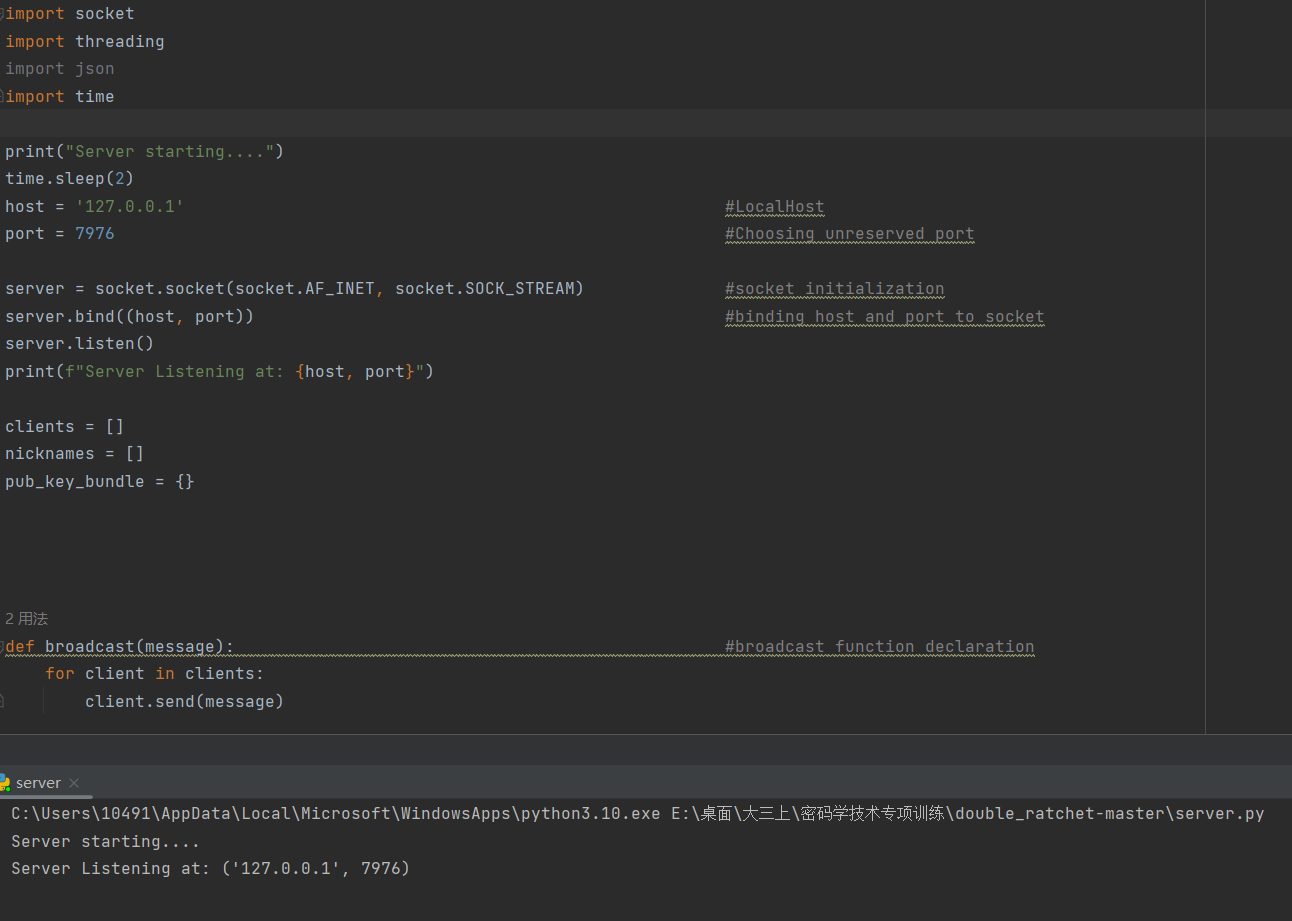Click the 'import socket' line
Screen dimensions: 1292x921
[x=70, y=14]
